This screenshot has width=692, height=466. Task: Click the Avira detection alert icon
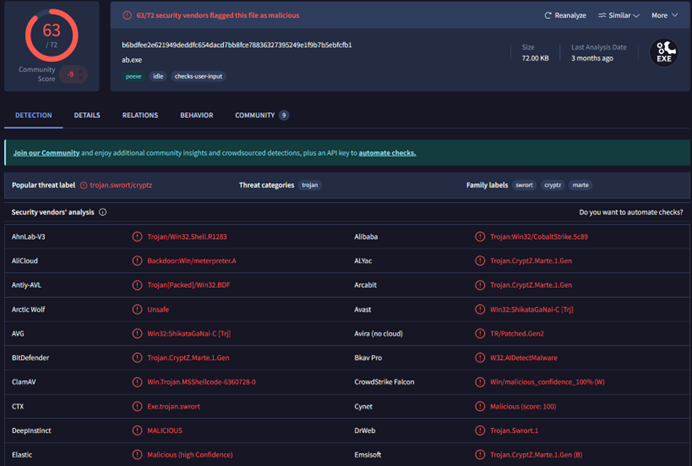click(x=480, y=334)
